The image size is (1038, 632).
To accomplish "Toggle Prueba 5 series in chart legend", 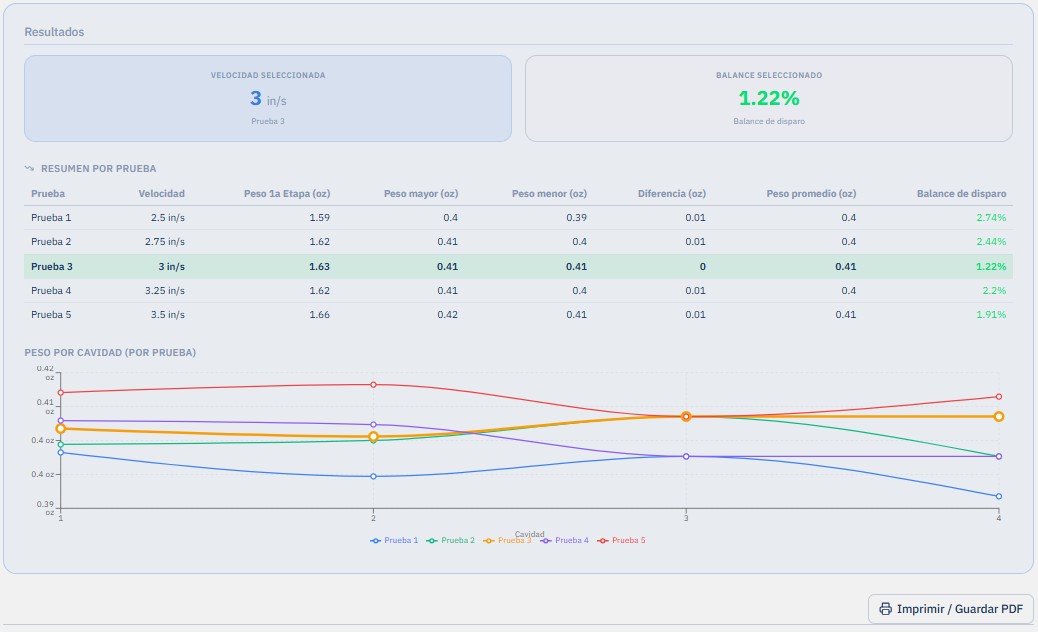I will click(622, 541).
